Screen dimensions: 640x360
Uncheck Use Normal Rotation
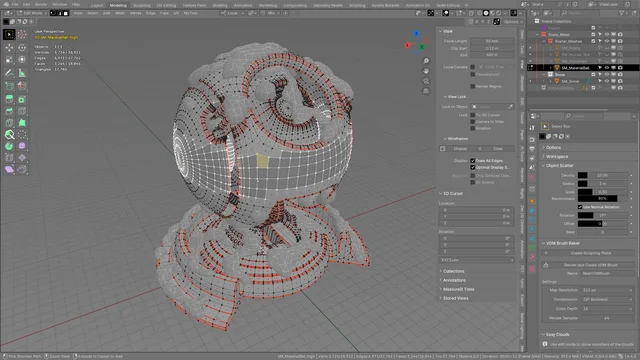(580, 207)
